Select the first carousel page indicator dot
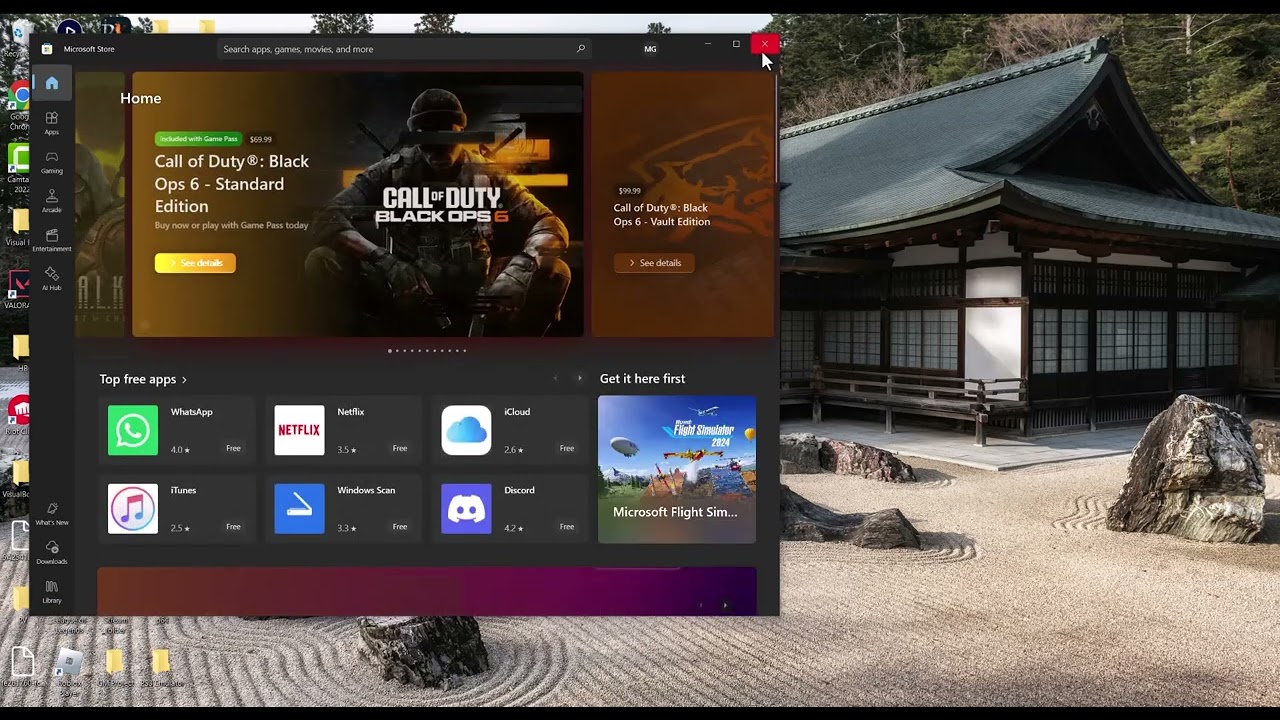 click(x=390, y=351)
